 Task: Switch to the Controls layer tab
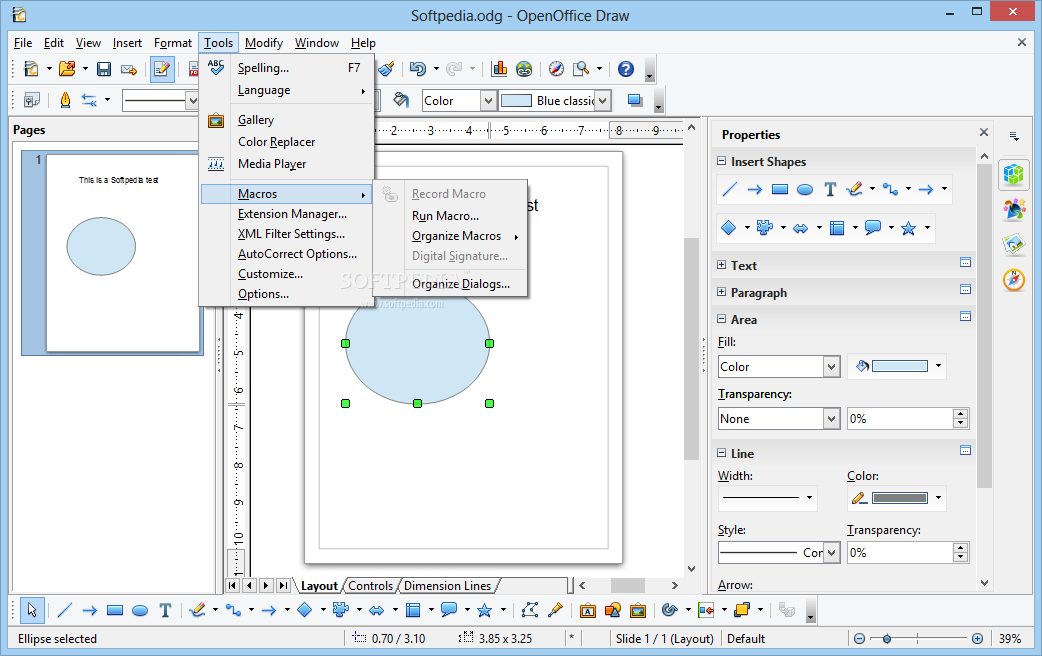tap(370, 586)
